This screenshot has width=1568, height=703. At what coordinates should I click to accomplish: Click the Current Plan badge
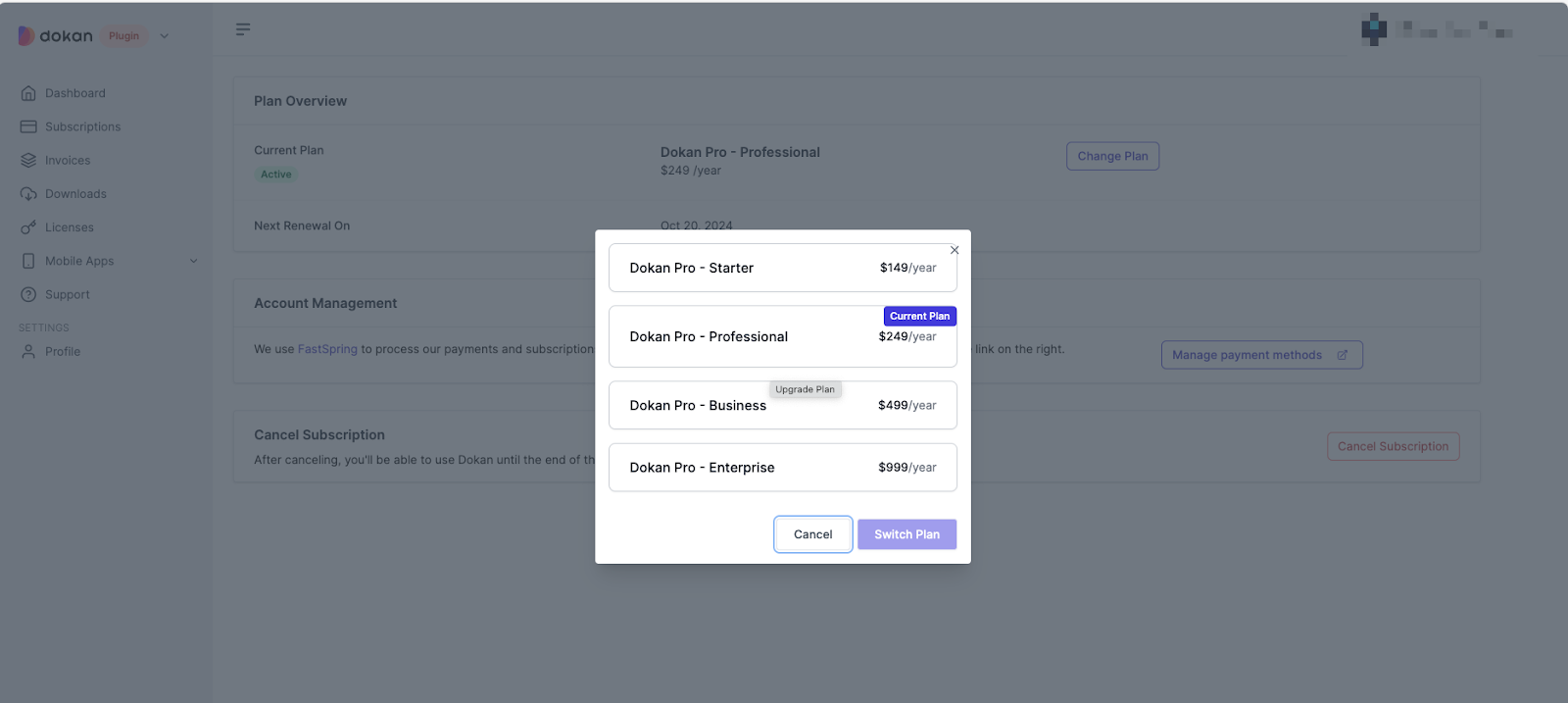(x=919, y=316)
